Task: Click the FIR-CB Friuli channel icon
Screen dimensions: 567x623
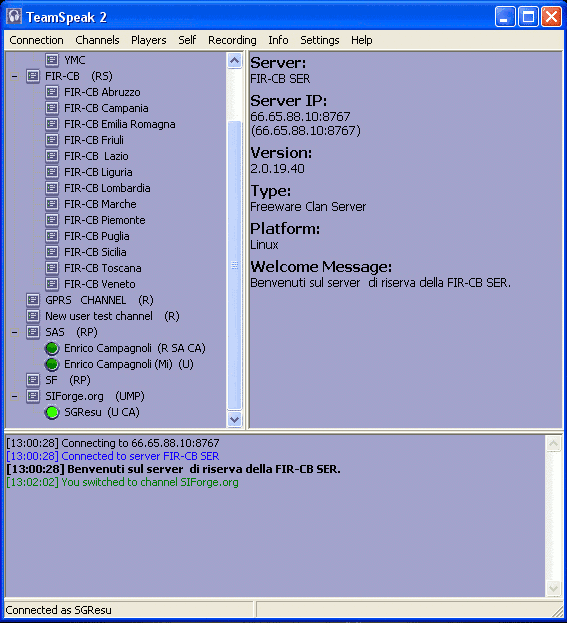Action: (x=52, y=140)
